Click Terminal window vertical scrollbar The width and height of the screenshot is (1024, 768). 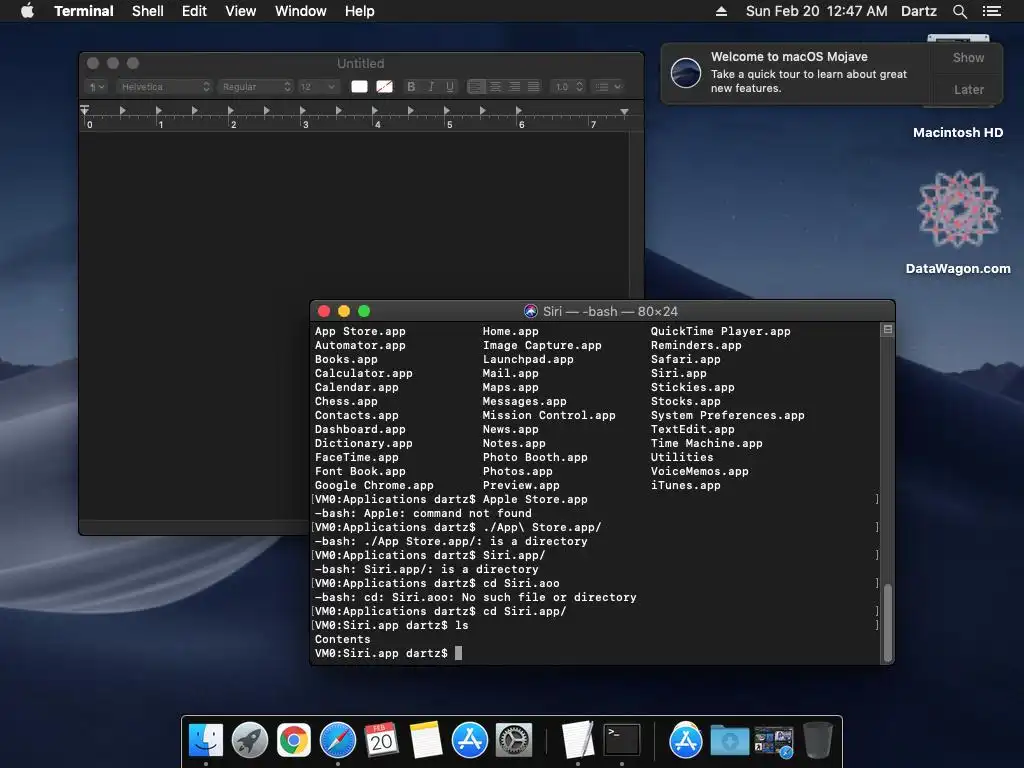tap(888, 624)
